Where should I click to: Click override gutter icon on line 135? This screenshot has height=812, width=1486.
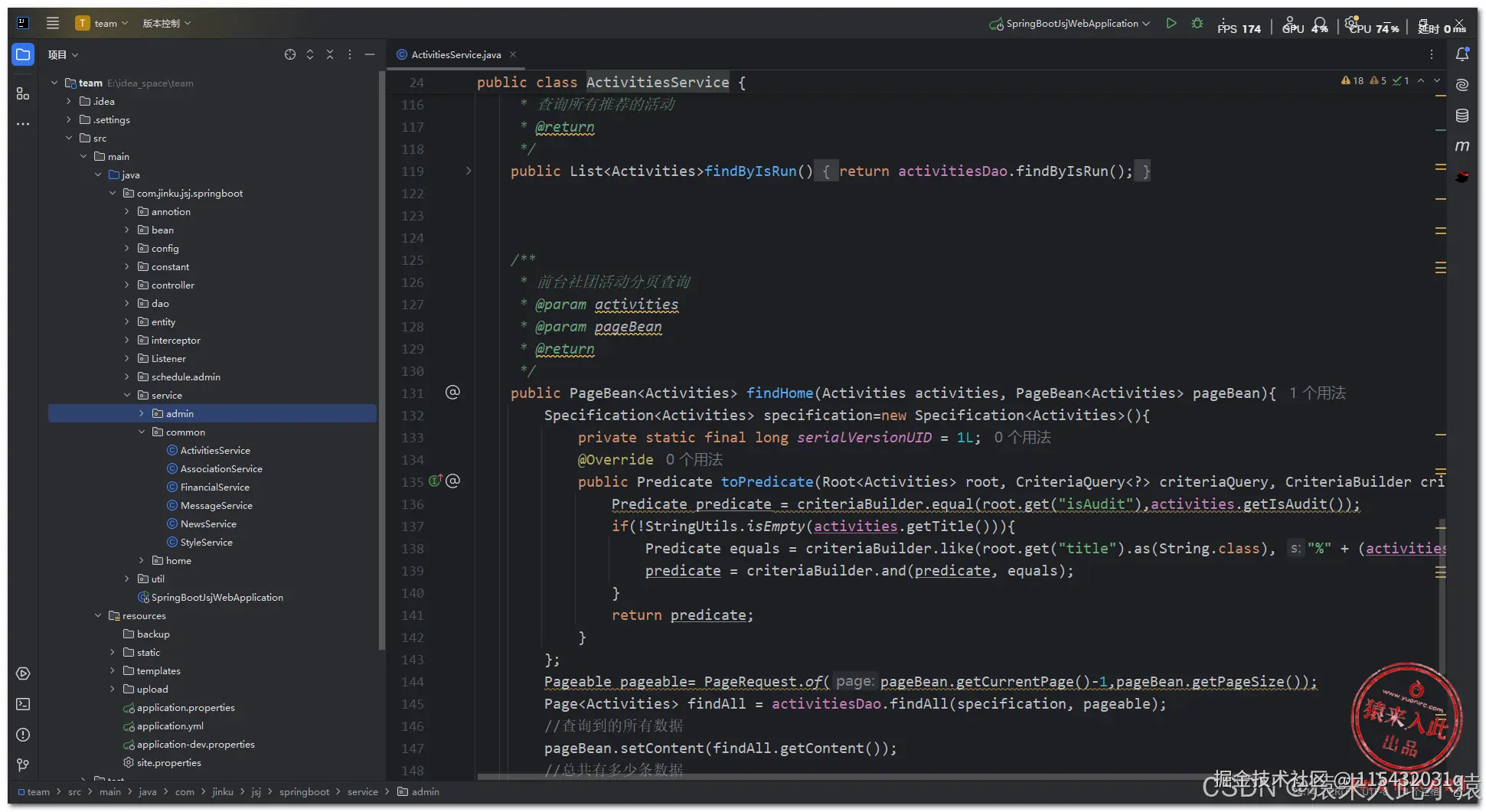click(436, 481)
